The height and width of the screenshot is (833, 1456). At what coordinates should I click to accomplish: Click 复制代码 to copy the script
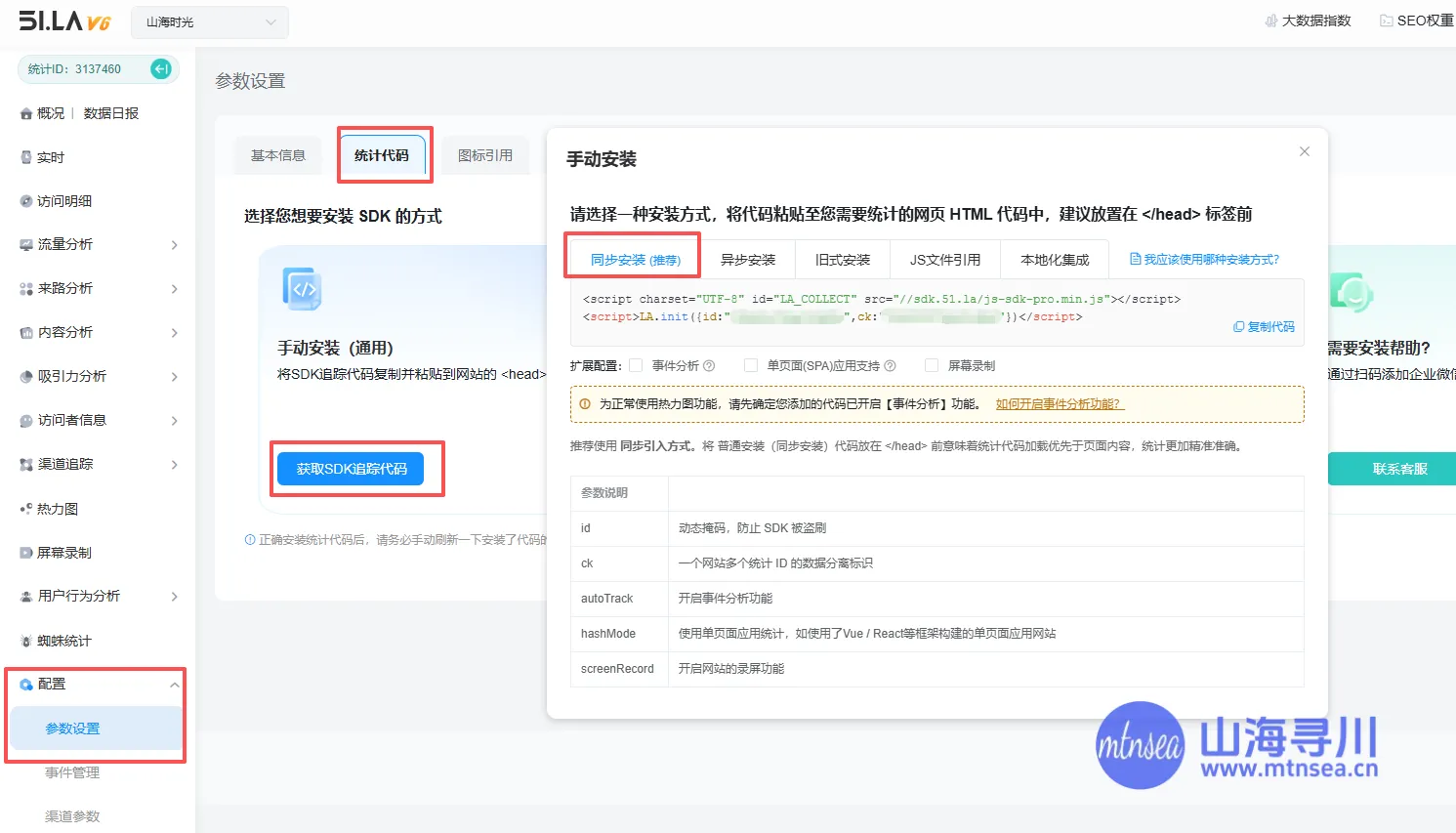click(1264, 327)
